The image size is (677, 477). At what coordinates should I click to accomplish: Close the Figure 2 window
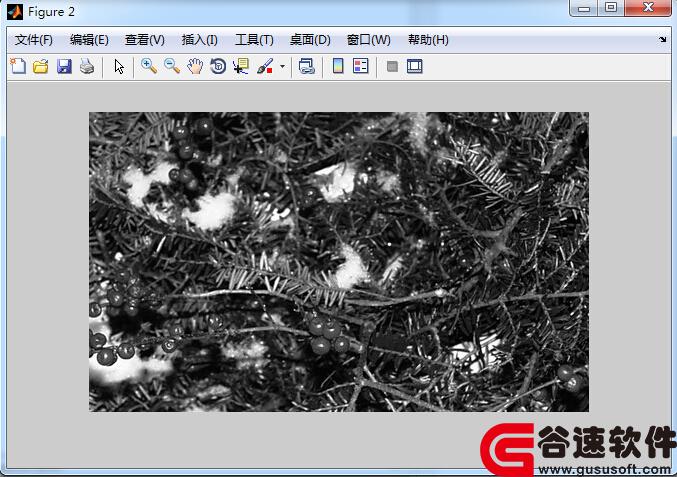[x=648, y=8]
